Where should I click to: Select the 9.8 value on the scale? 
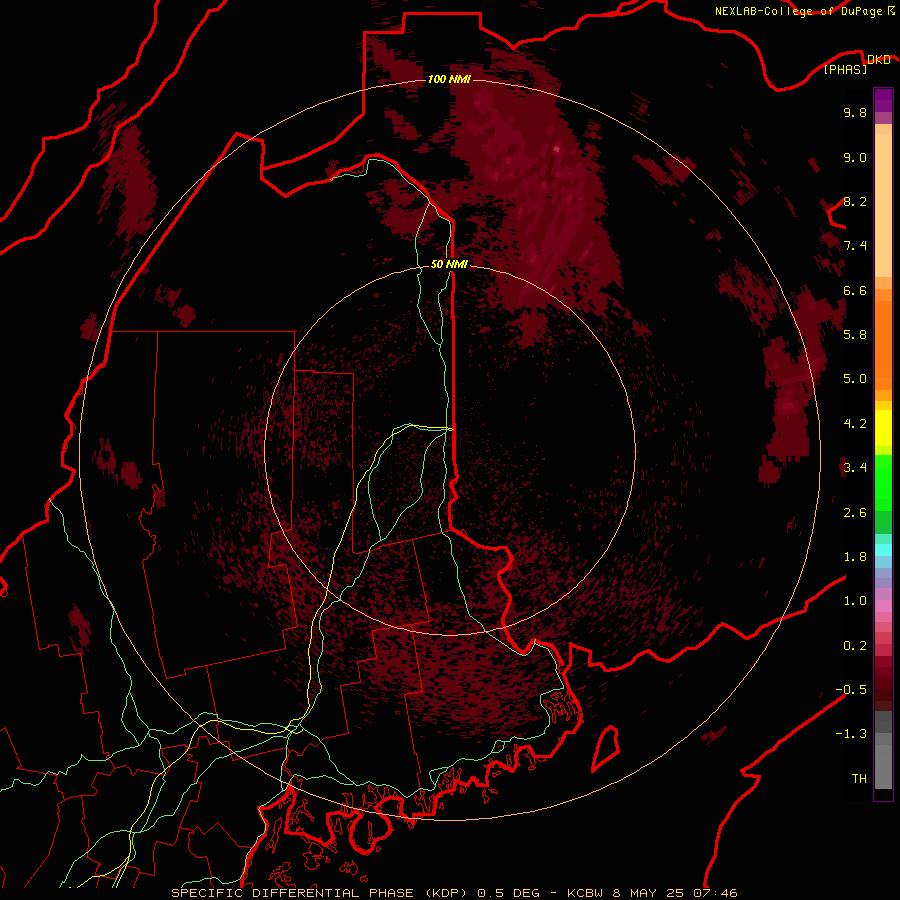pos(855,112)
